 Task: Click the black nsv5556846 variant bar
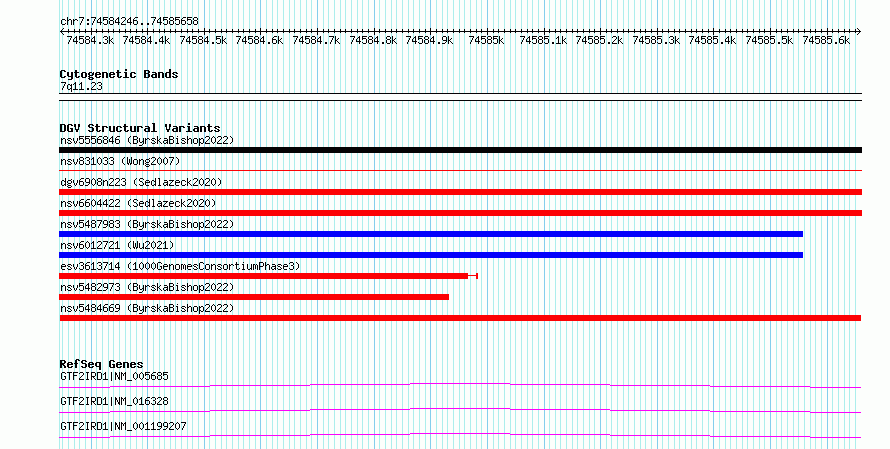(460, 150)
